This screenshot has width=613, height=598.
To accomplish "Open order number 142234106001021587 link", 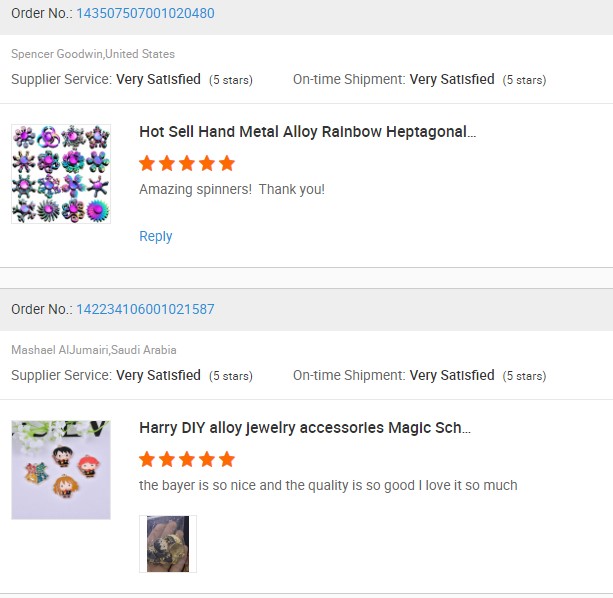I will coord(145,309).
